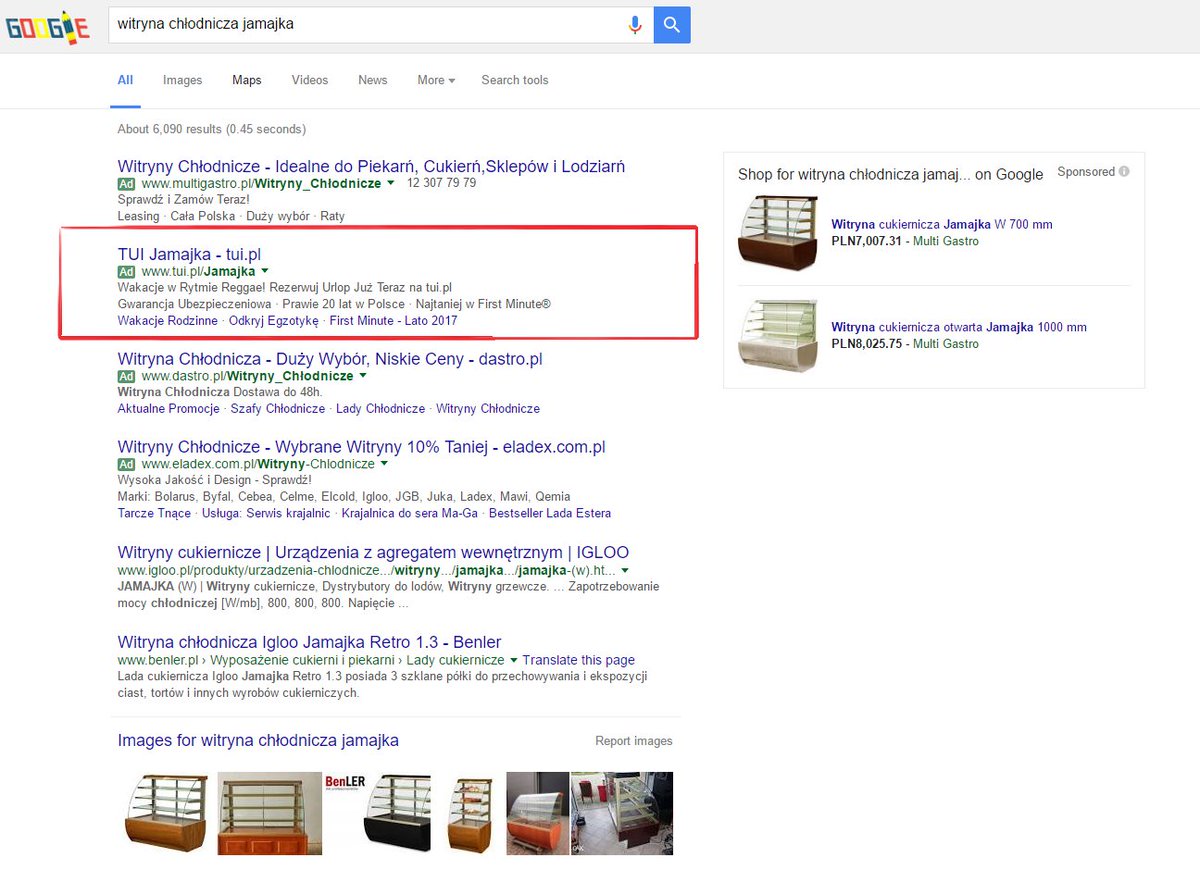Expand the arrow beside dastro.pl URL
Viewport: 1200px width, 870px height.
point(363,376)
